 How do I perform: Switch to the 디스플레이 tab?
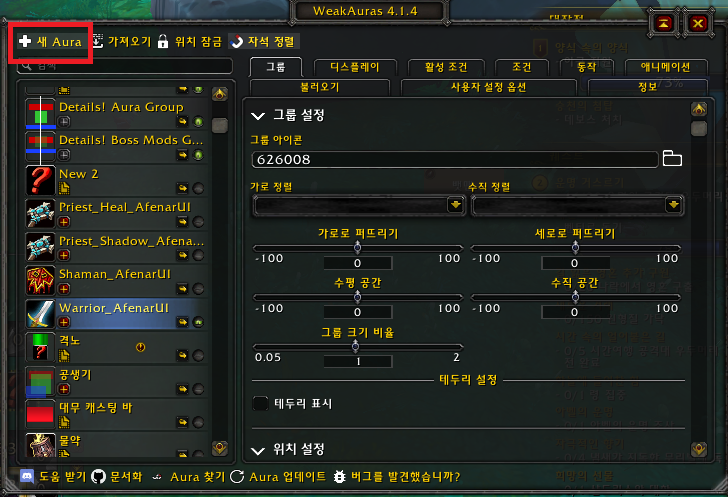(x=355, y=67)
